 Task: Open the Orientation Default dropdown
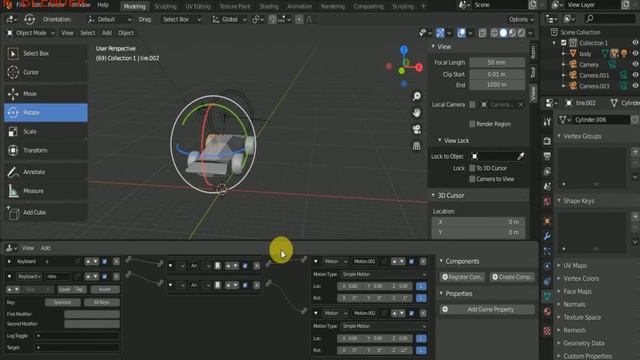pyautogui.click(x=109, y=19)
